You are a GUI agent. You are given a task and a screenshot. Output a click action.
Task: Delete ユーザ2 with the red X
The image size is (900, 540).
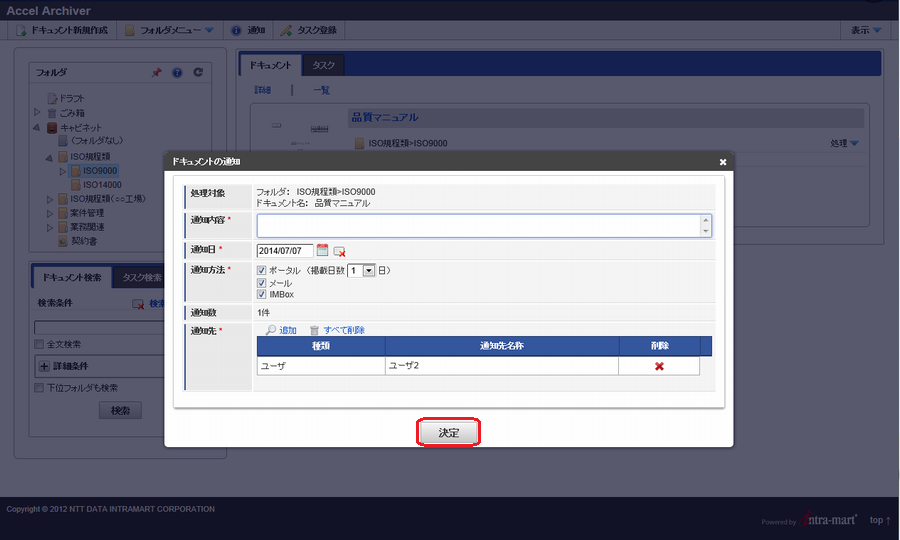(x=659, y=366)
